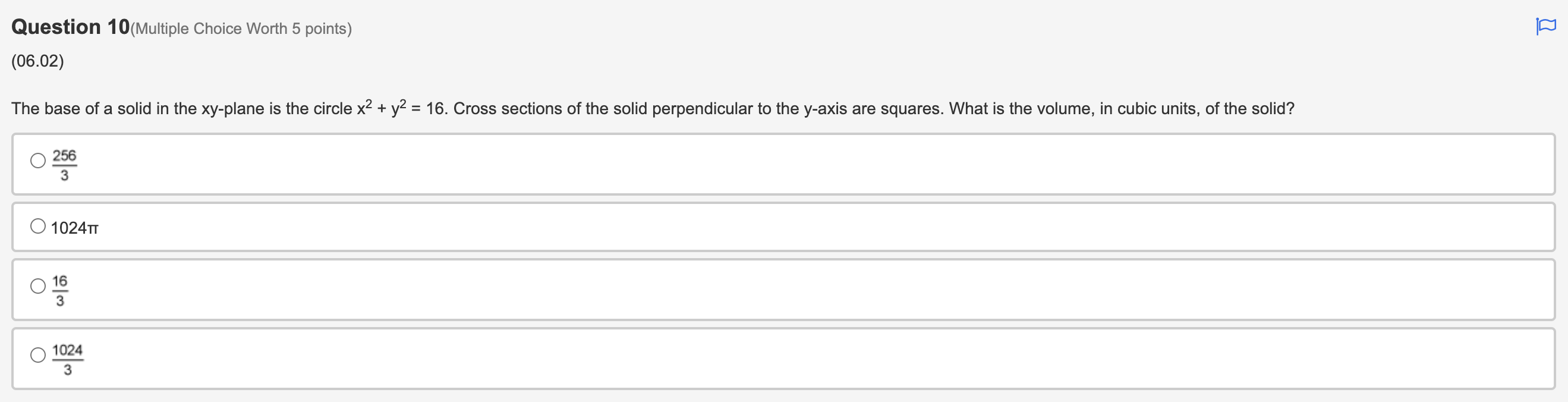Click the (06.02) lesson label
The height and width of the screenshot is (402, 1568).
[x=37, y=61]
